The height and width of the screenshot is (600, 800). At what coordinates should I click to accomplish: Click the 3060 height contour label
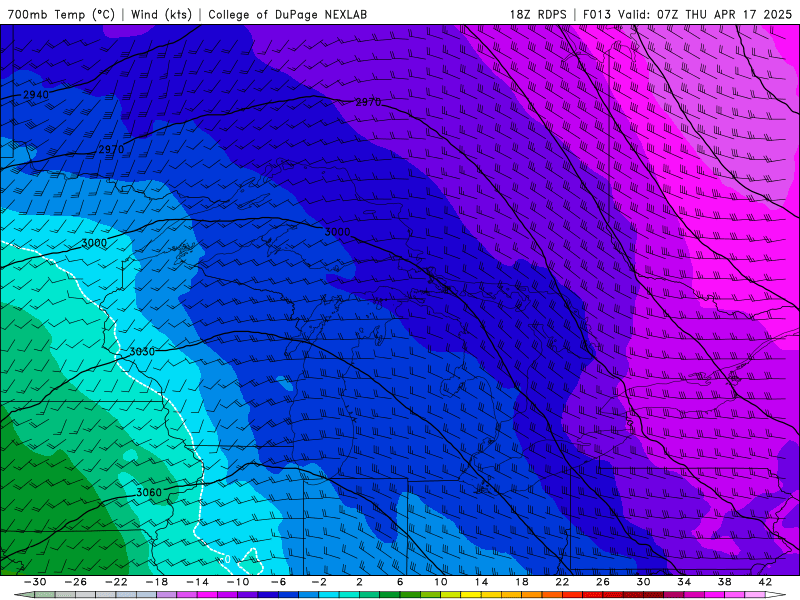click(148, 492)
